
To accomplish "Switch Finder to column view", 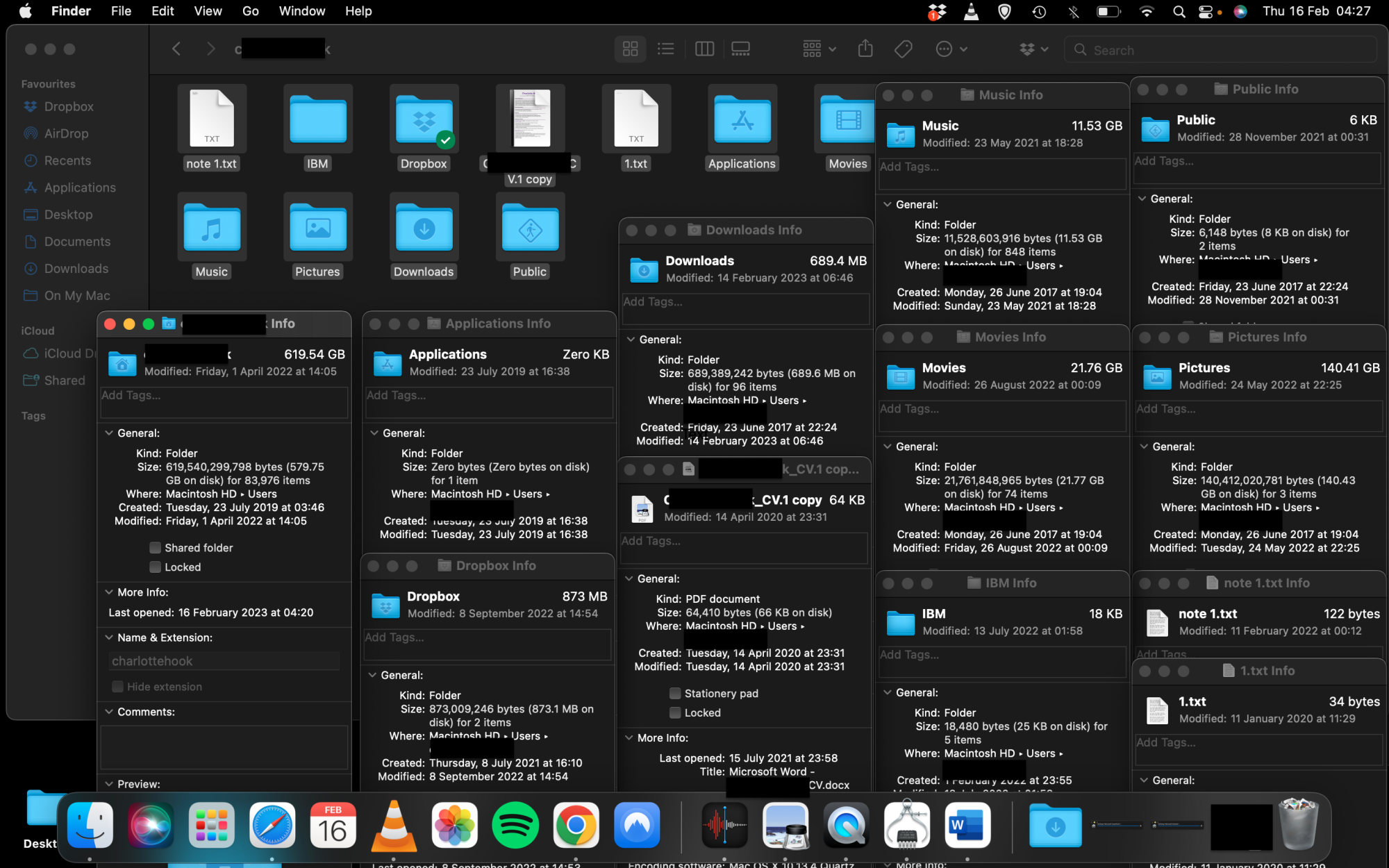I will pyautogui.click(x=704, y=49).
